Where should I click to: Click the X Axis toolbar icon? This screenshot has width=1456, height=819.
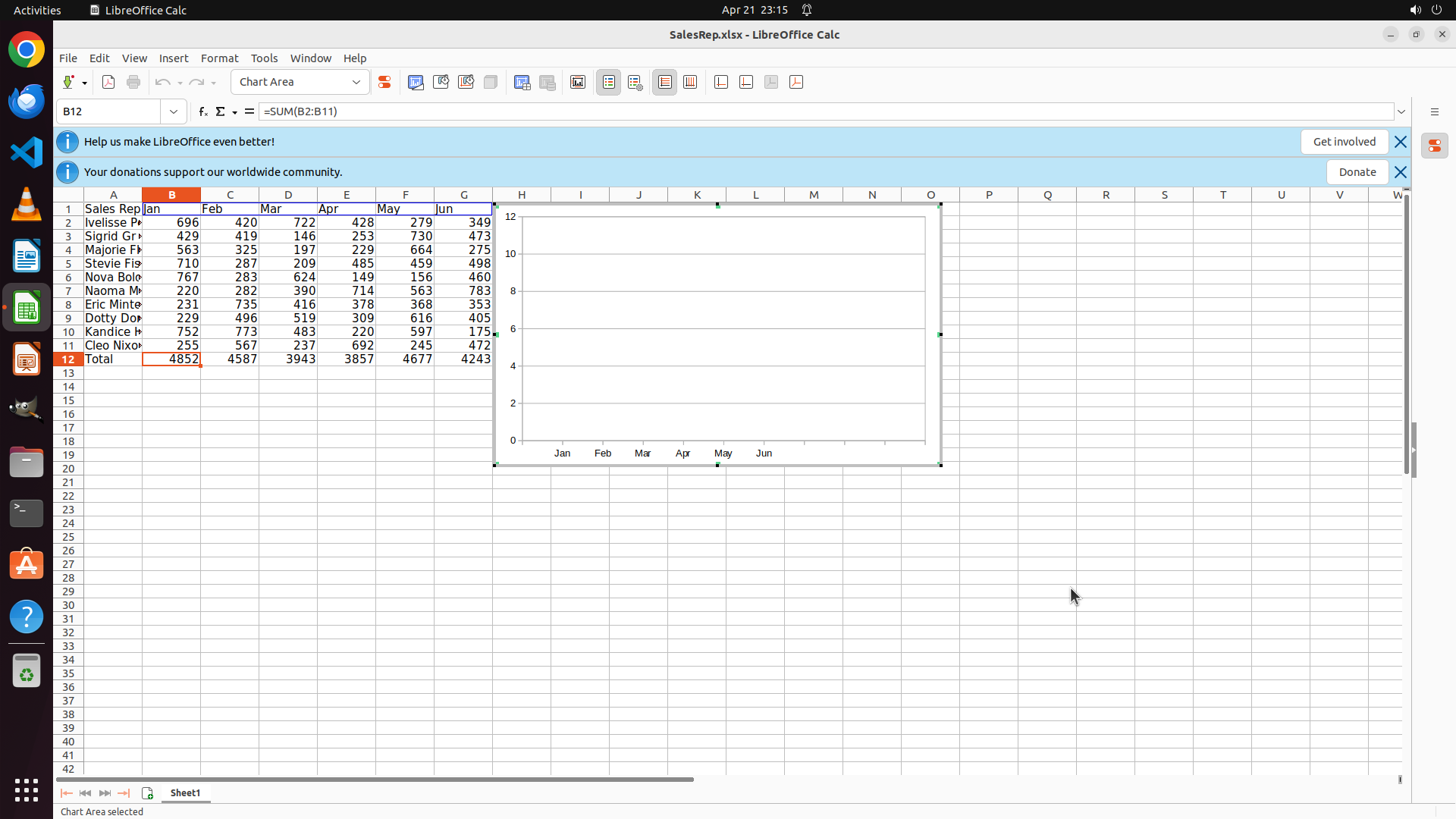pyautogui.click(x=721, y=83)
